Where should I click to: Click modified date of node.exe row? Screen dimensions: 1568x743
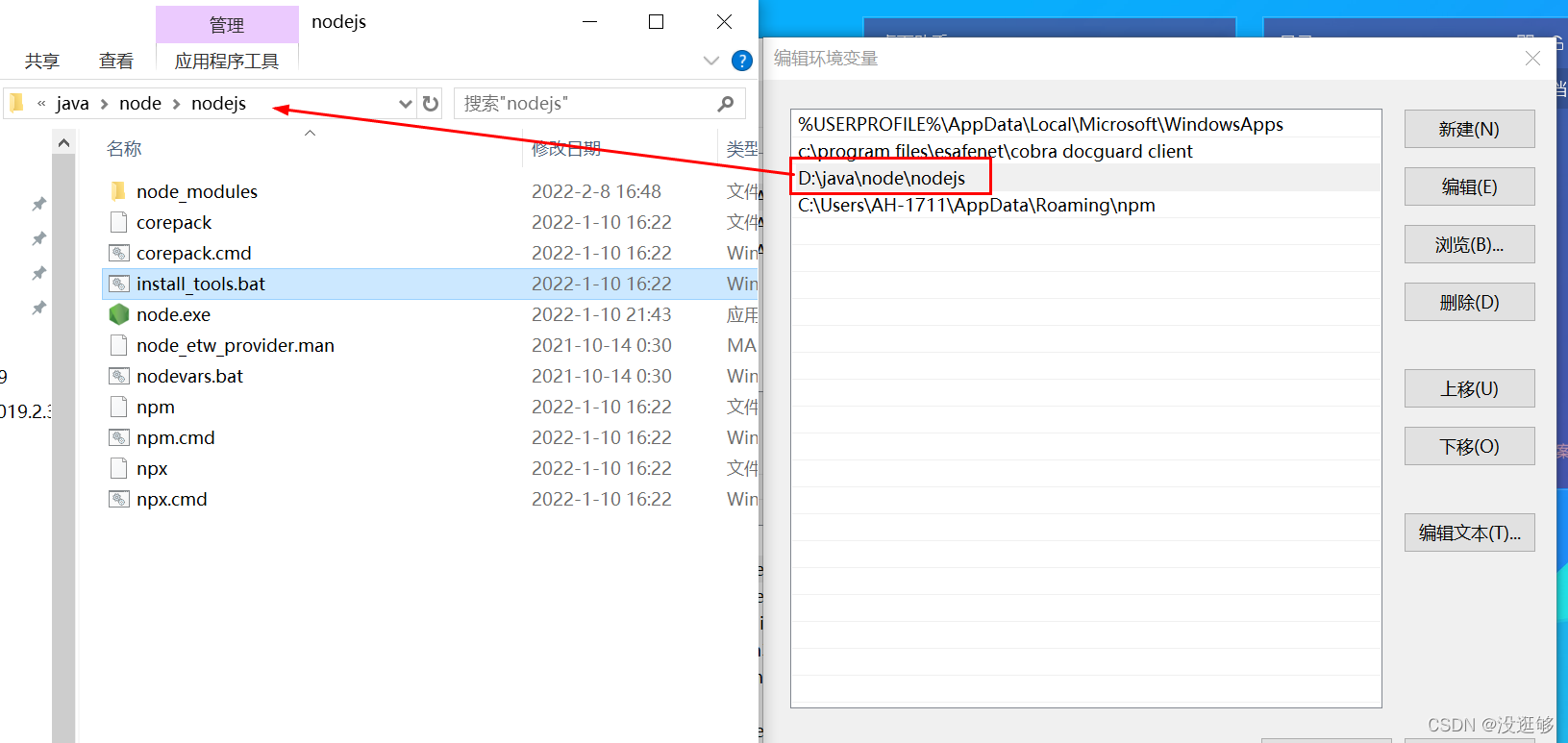[x=601, y=314]
